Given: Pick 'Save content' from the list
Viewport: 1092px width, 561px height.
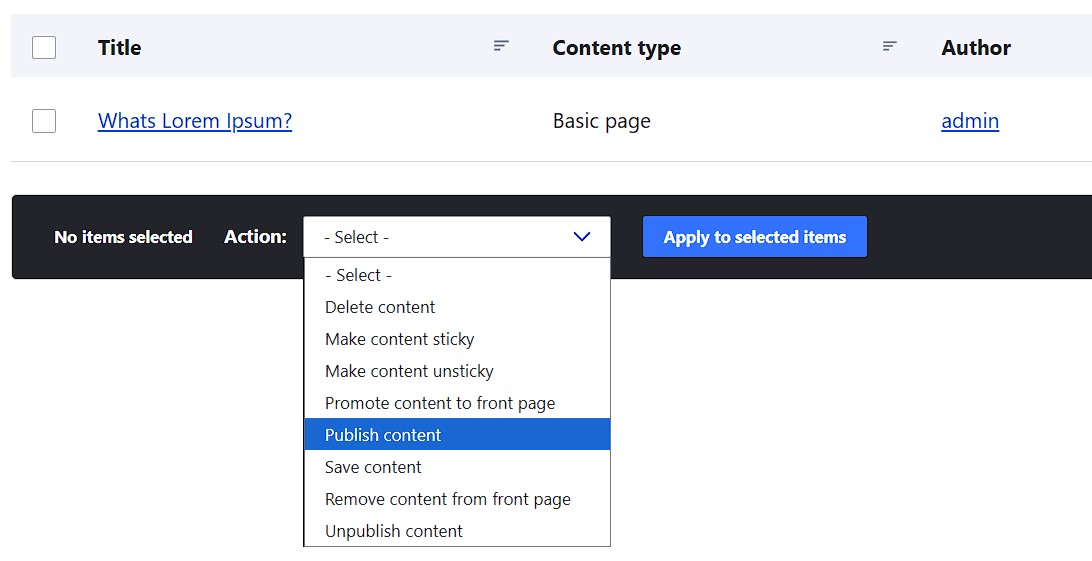Looking at the screenshot, I should click(373, 467).
